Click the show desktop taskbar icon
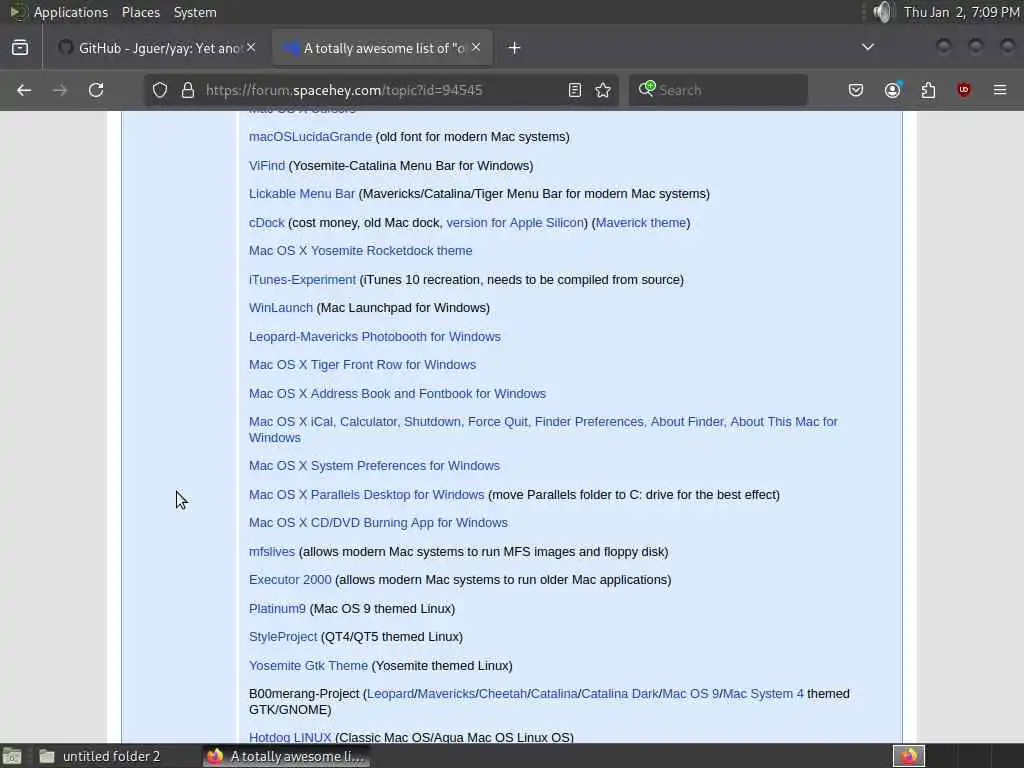 (x=12, y=756)
